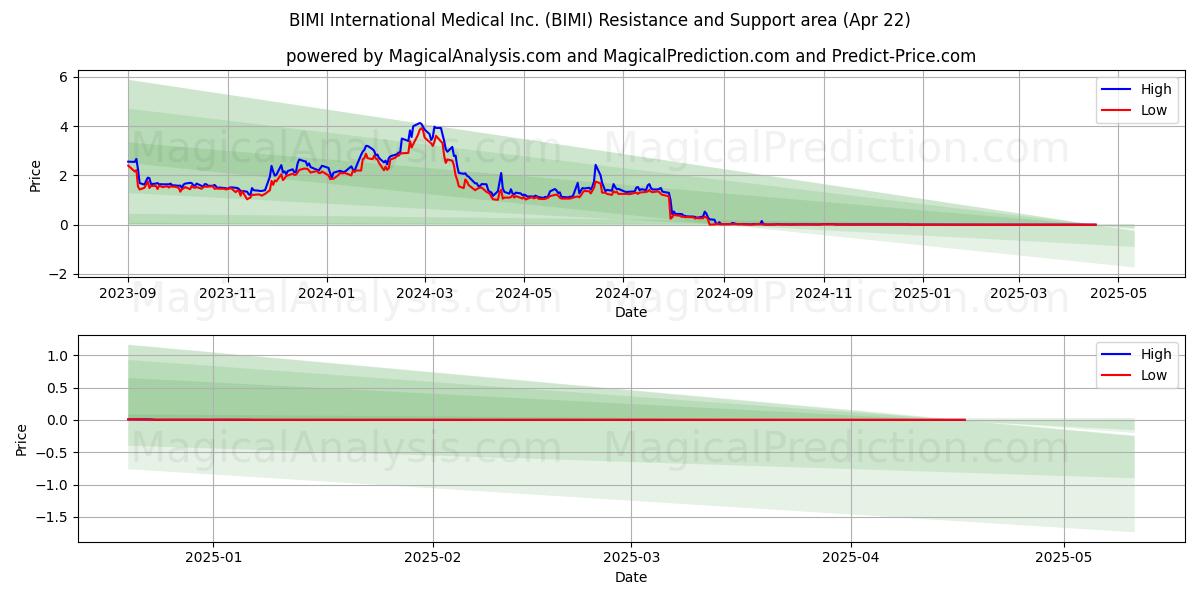Click the '1.0' y-axis tick on the lower chart

tap(56, 355)
